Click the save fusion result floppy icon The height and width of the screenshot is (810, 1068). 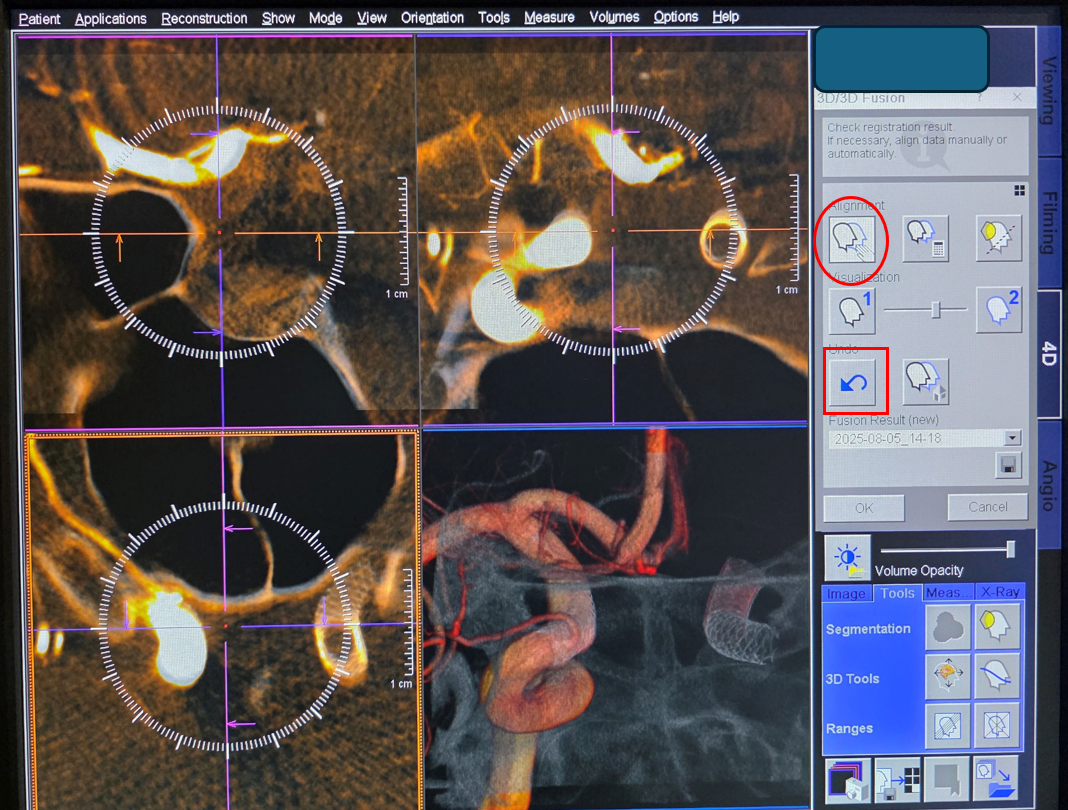pyautogui.click(x=1007, y=465)
